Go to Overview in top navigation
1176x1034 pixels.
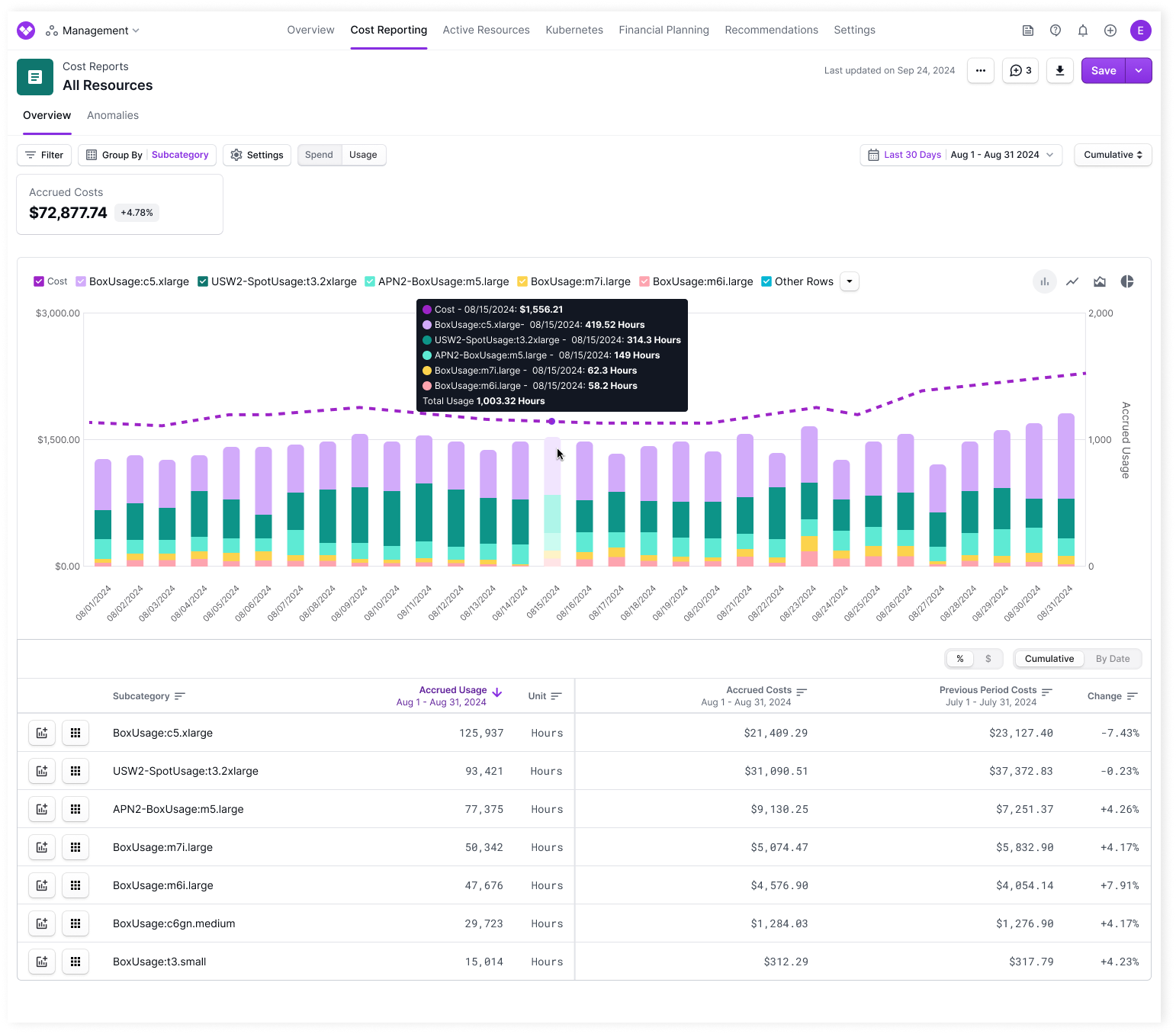[x=310, y=31]
